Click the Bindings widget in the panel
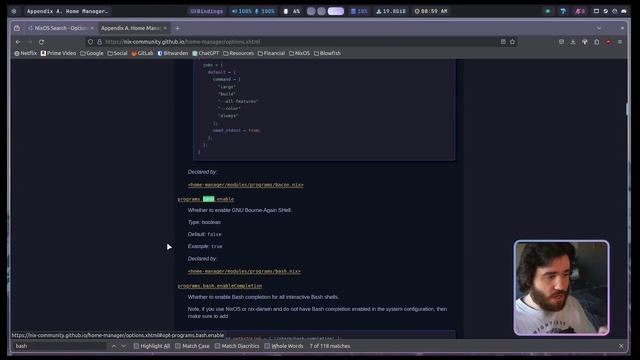This screenshot has width=640, height=360. tap(207, 11)
